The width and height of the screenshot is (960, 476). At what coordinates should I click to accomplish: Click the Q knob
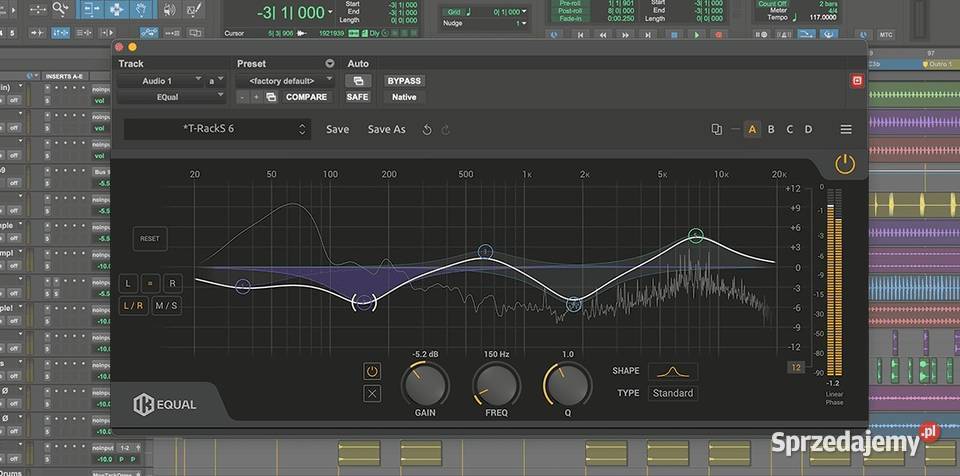(x=568, y=385)
